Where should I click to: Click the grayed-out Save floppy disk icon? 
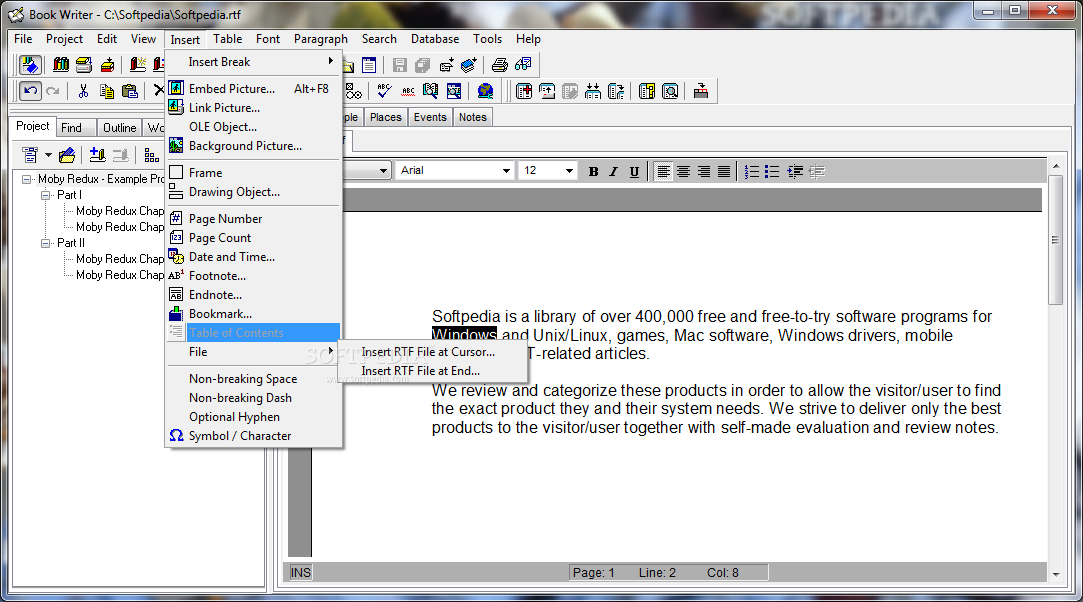click(x=399, y=65)
